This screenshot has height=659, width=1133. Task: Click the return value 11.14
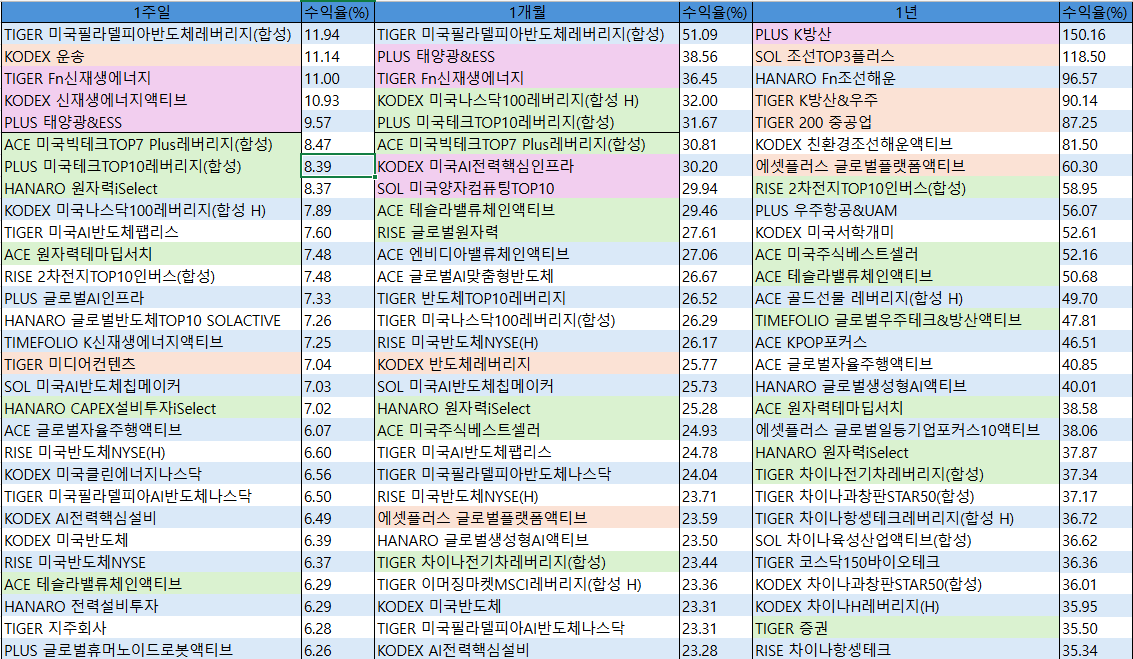(337, 56)
